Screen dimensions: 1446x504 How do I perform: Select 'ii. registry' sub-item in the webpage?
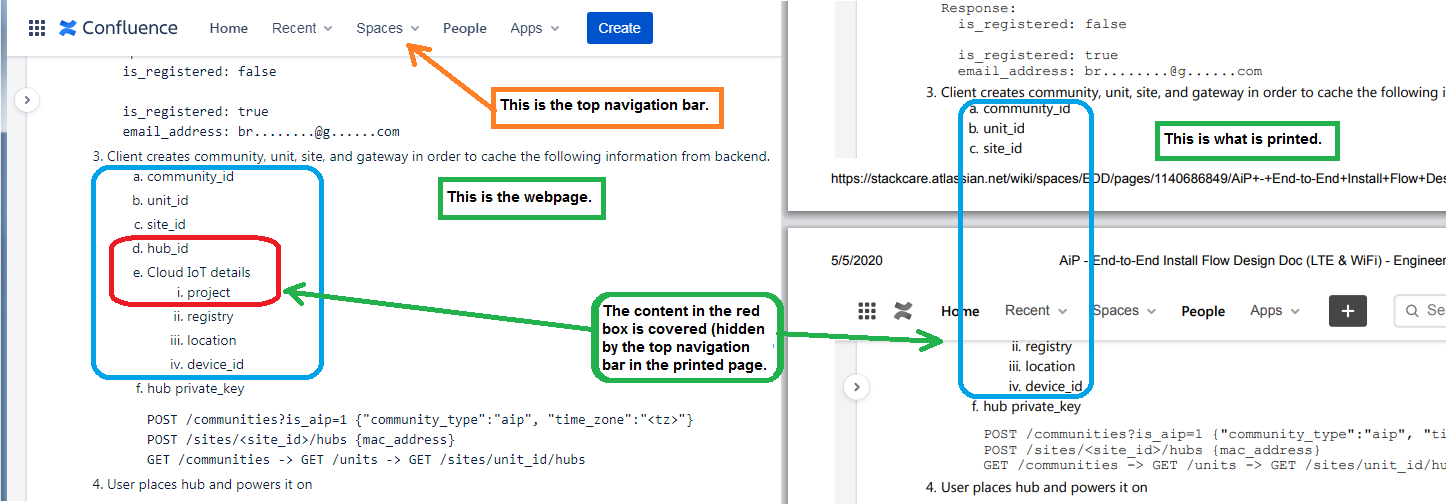coord(203,317)
